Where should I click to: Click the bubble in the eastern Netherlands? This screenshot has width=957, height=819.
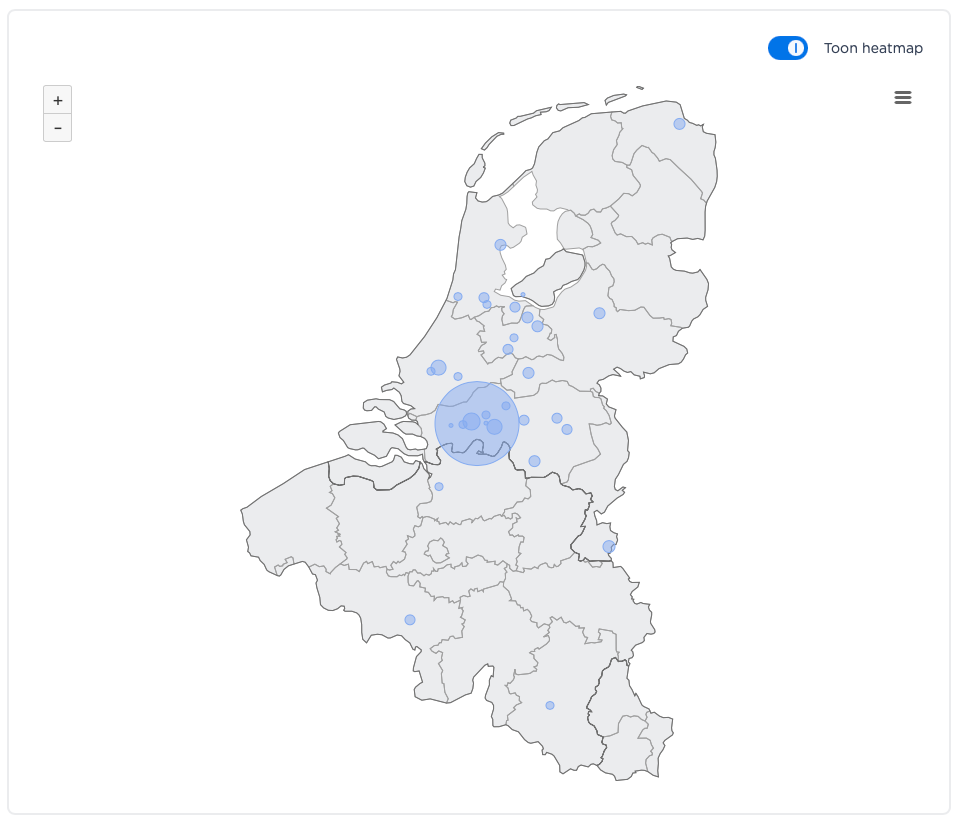pos(599,313)
